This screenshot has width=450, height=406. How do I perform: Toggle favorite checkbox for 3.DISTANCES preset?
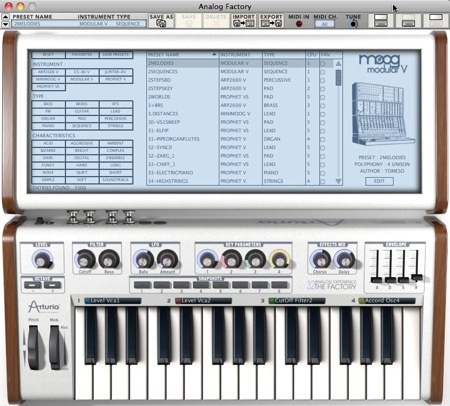(x=322, y=114)
